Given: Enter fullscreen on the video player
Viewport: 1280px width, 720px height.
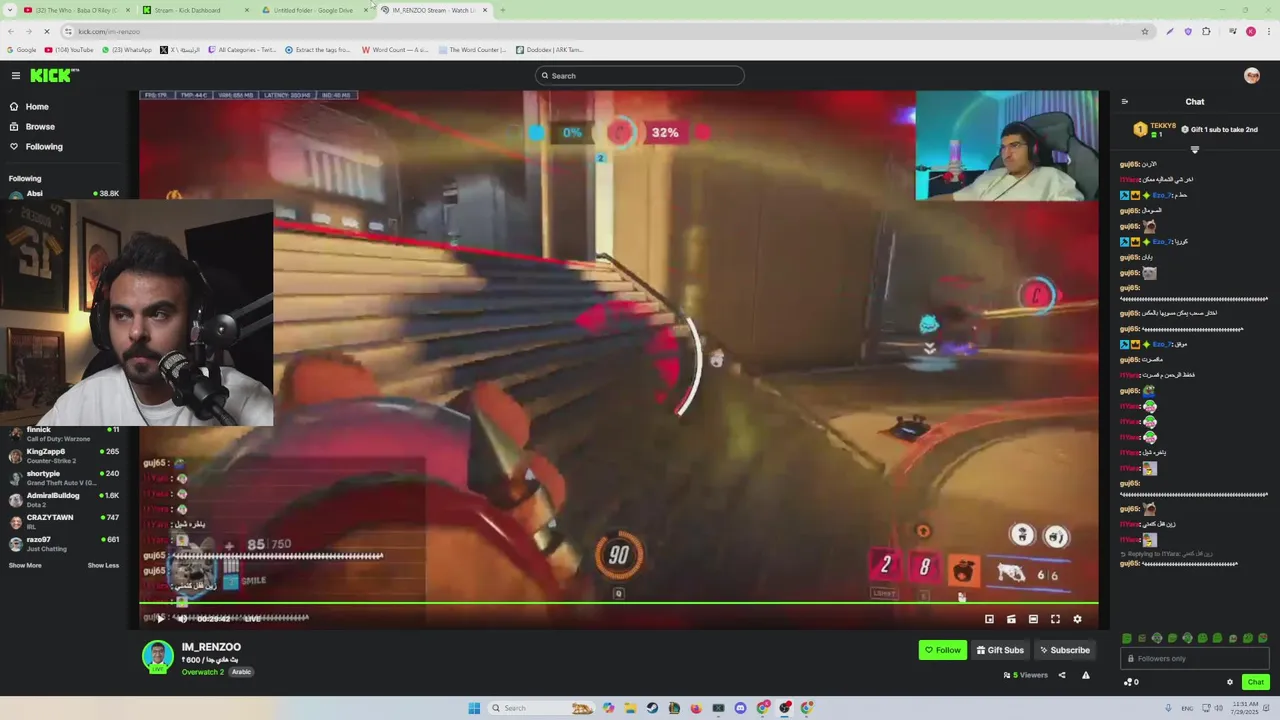Looking at the screenshot, I should tap(1055, 619).
